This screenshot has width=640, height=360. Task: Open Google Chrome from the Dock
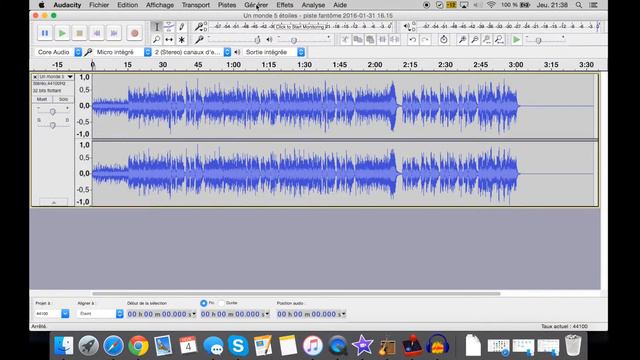click(x=138, y=346)
